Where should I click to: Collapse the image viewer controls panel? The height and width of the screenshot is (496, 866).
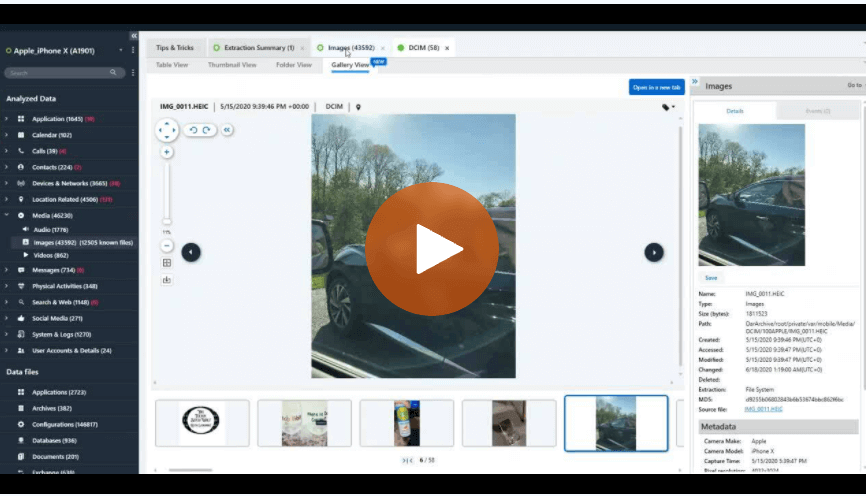tap(227, 130)
